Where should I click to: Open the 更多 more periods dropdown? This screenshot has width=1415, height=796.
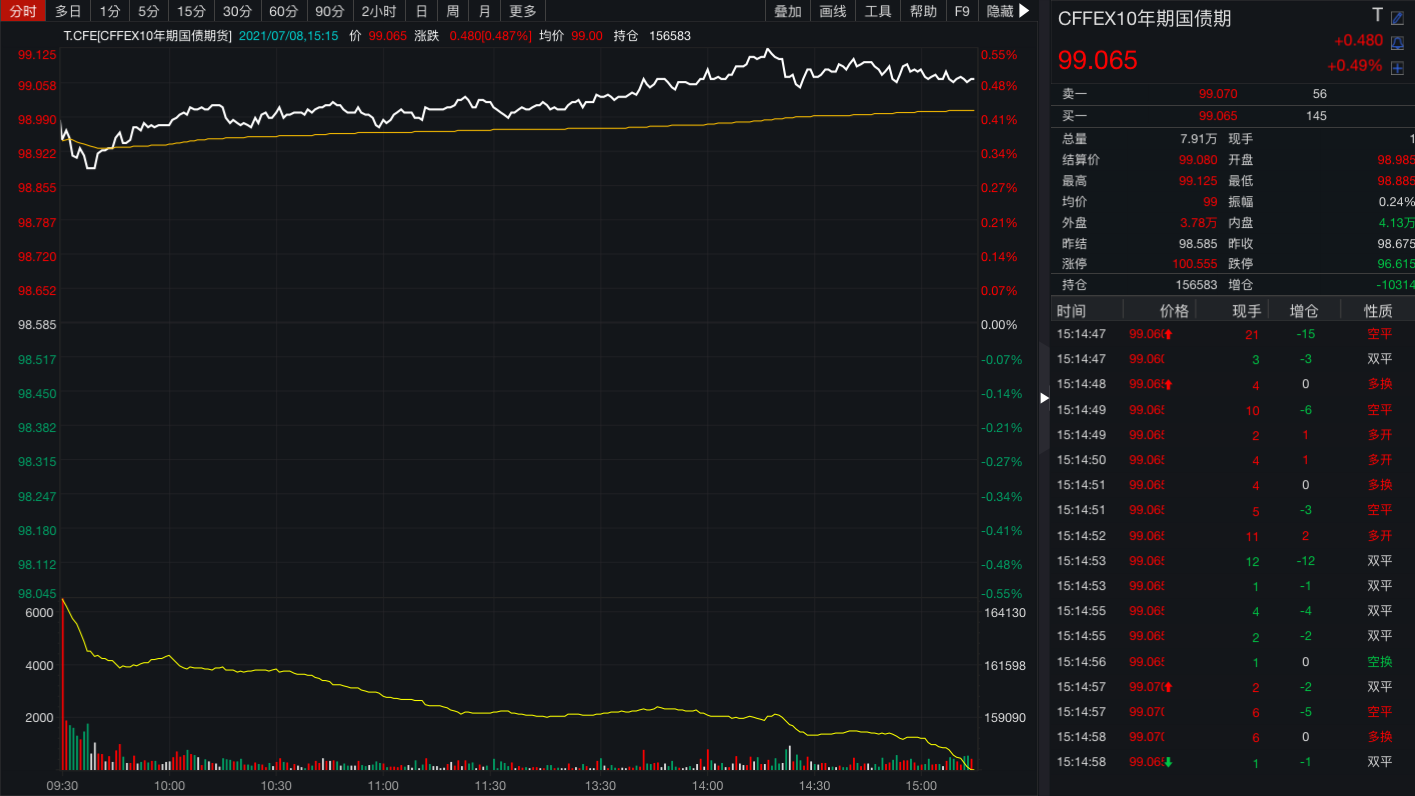tap(523, 11)
